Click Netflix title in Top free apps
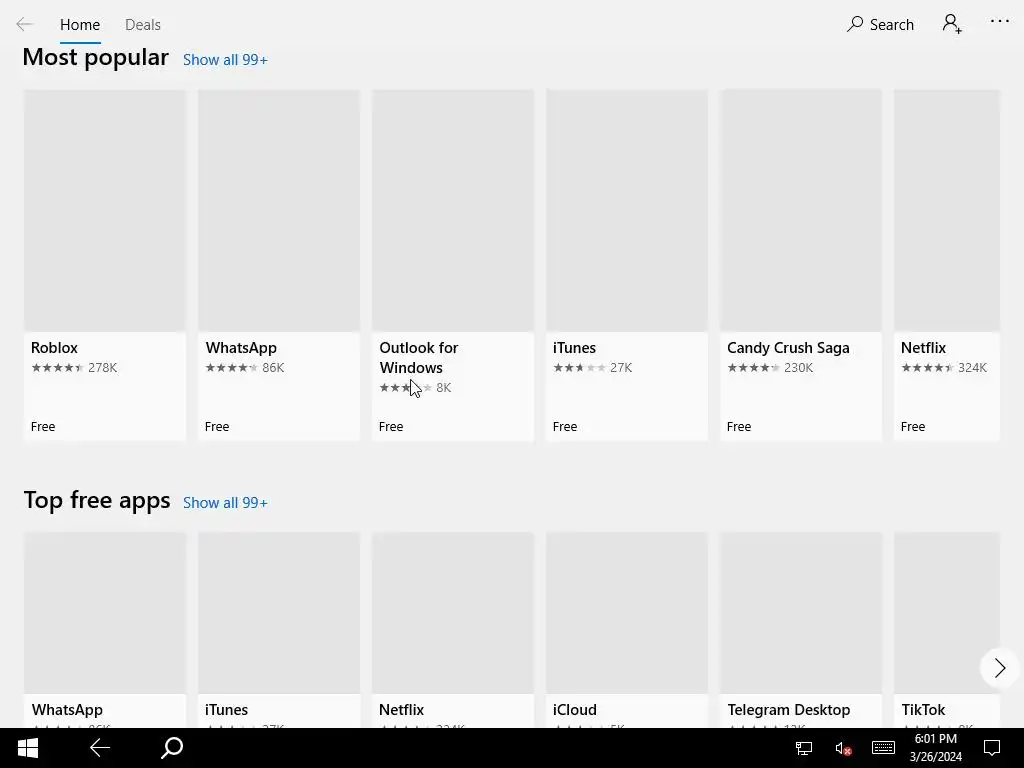The width and height of the screenshot is (1024, 768). pos(402,710)
